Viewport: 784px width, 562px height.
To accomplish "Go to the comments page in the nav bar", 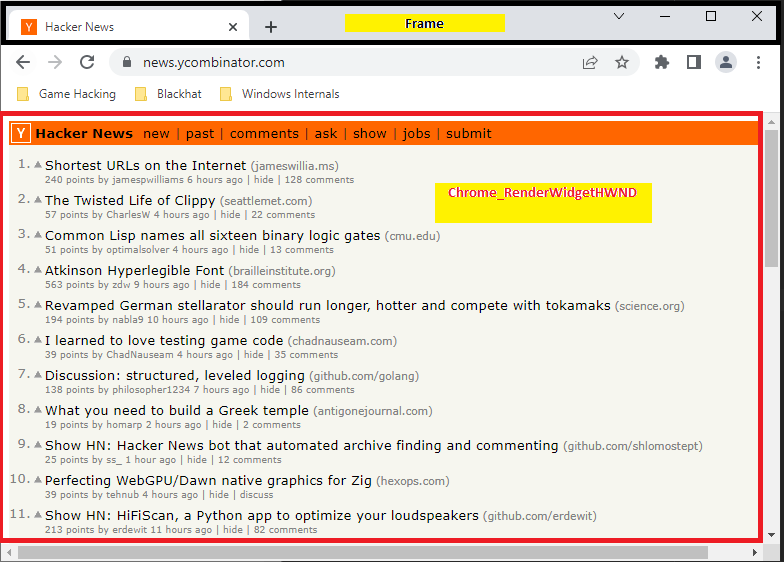I will coord(264,133).
